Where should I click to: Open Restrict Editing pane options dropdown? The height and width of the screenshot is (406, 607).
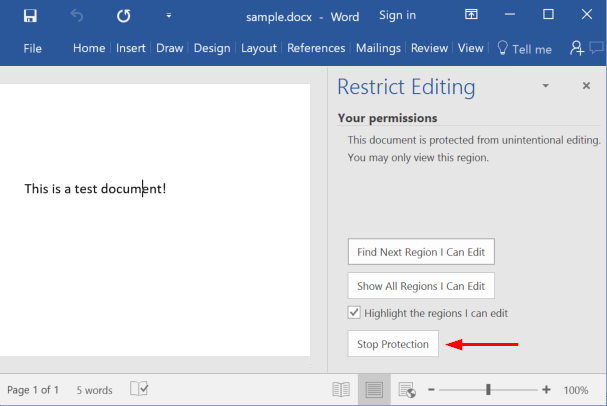(x=546, y=86)
